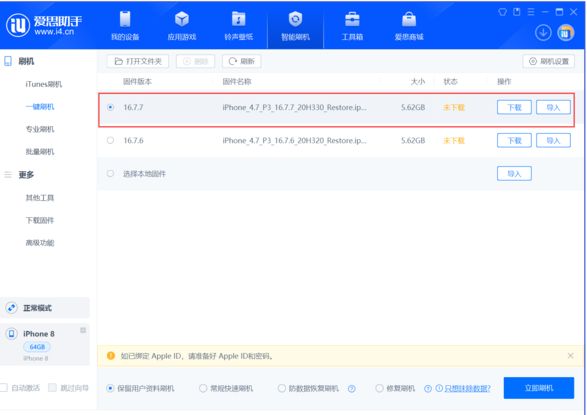This screenshot has height=415, width=587.
Task: Open the 铃声壁纸 section
Action: coord(238,25)
